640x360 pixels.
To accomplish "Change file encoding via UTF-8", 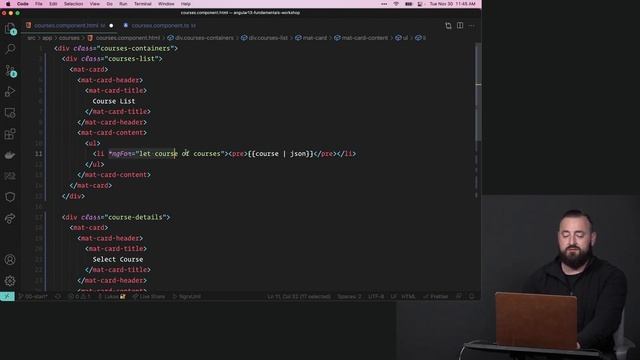I will [x=376, y=296].
